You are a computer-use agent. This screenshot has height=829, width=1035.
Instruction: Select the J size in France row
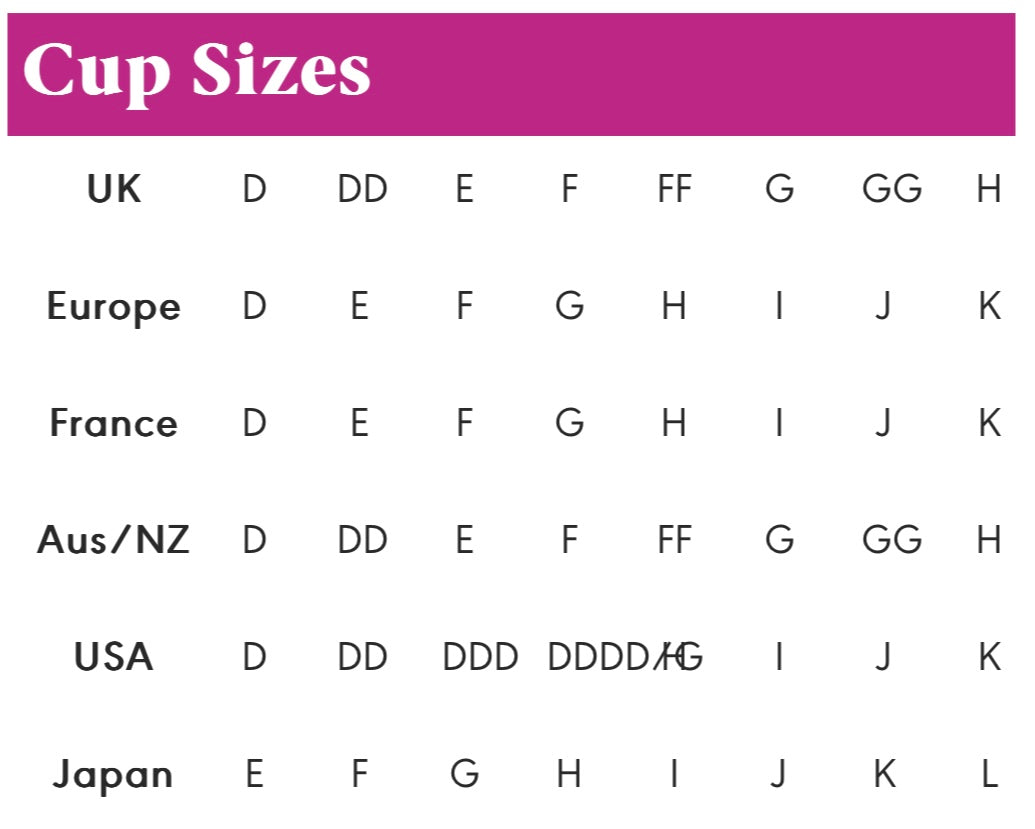883,424
